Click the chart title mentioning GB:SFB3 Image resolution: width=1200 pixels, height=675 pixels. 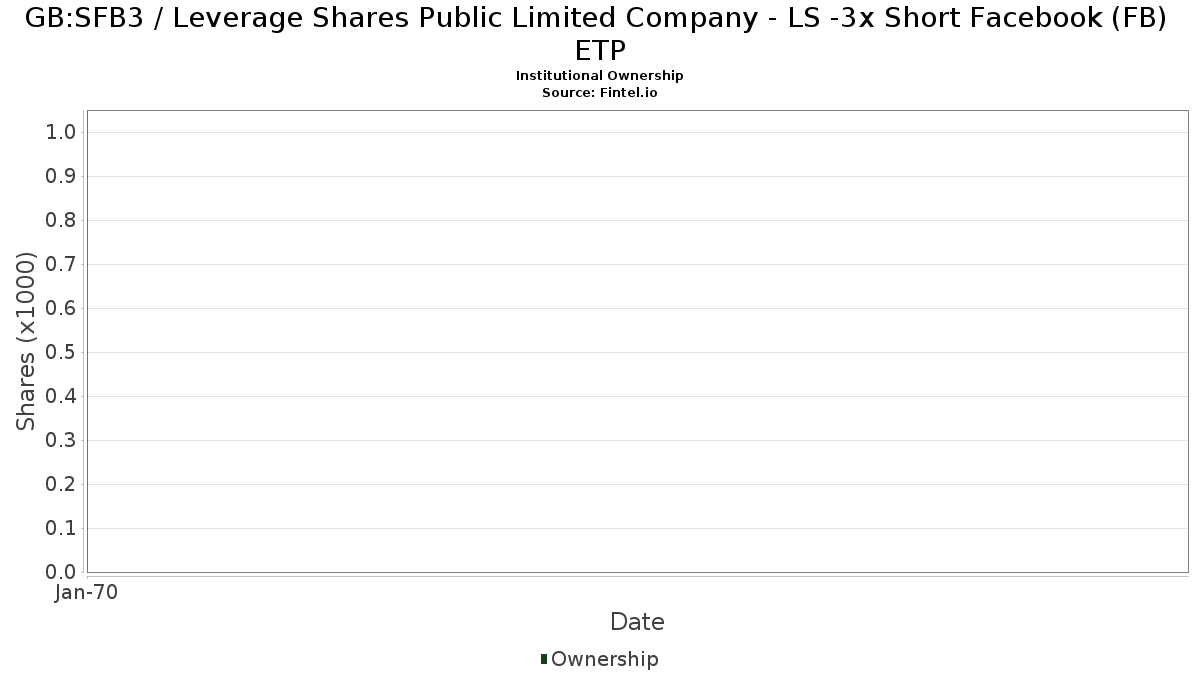[600, 35]
